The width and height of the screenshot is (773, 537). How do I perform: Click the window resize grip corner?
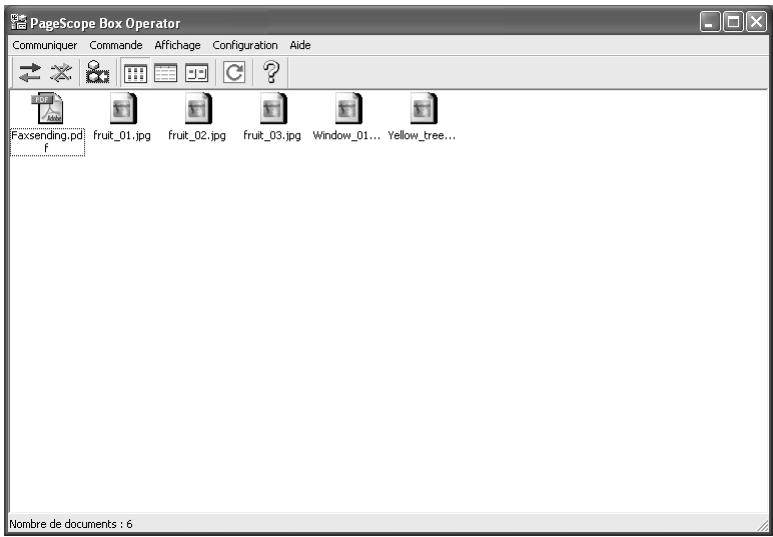click(x=762, y=525)
